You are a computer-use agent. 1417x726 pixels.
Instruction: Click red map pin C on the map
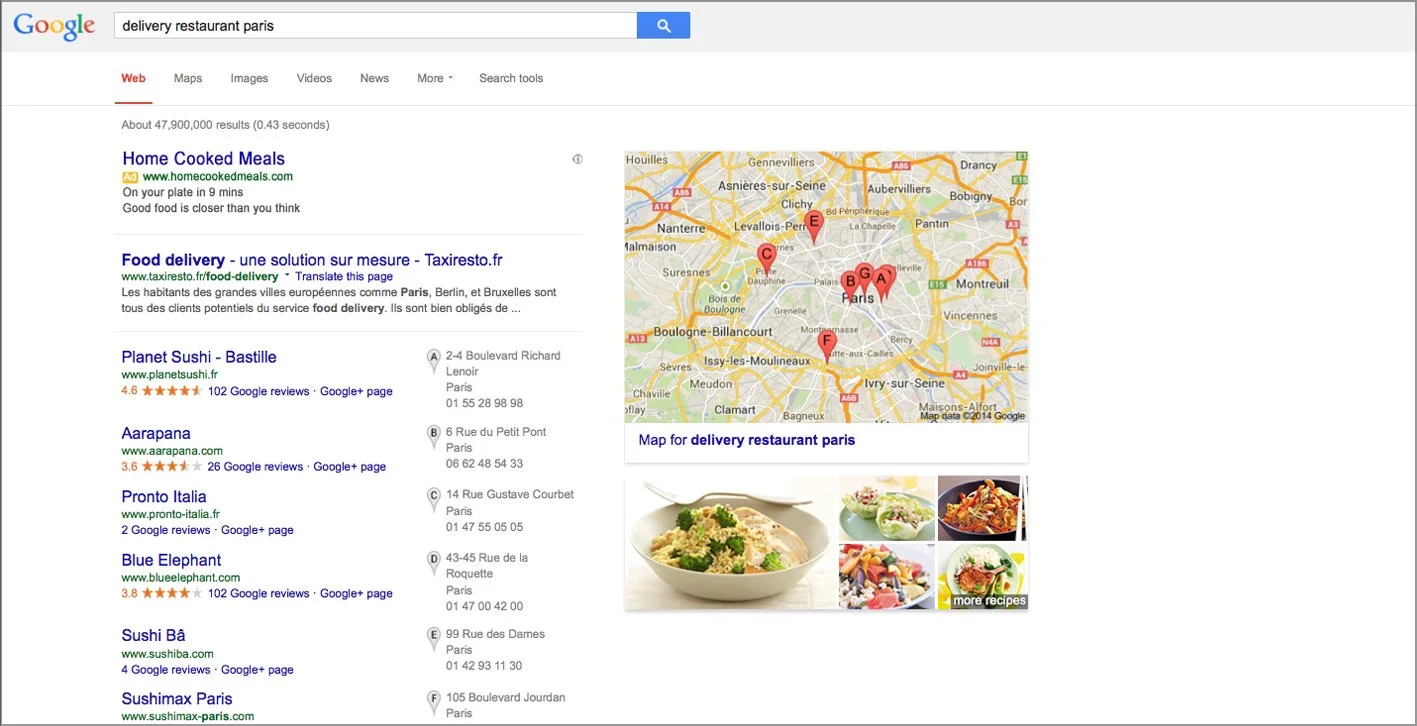pos(766,259)
